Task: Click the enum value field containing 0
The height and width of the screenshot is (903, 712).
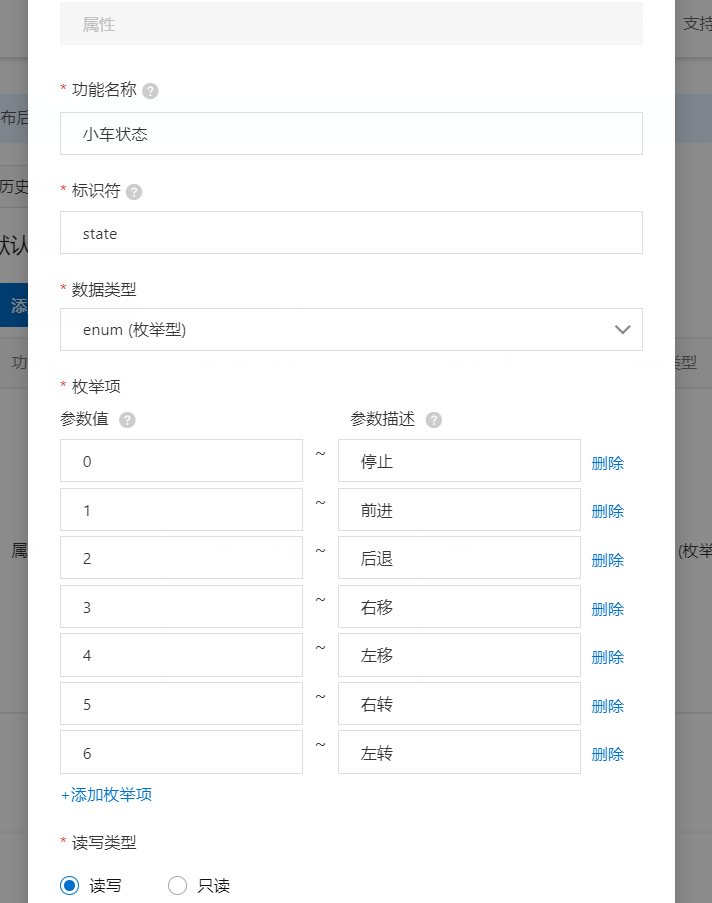Action: [180, 462]
